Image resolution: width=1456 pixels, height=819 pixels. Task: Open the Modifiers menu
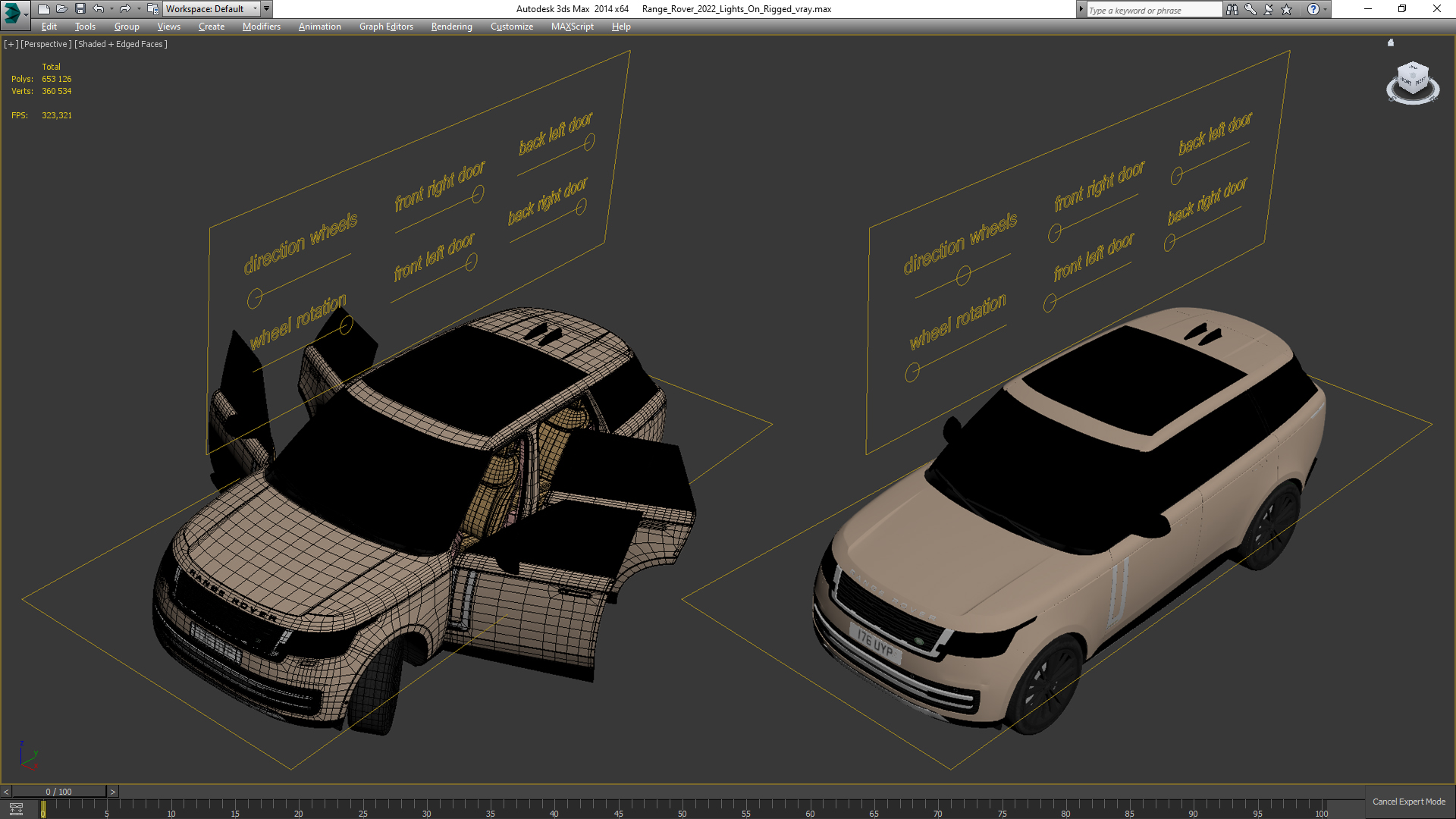pyautogui.click(x=262, y=27)
